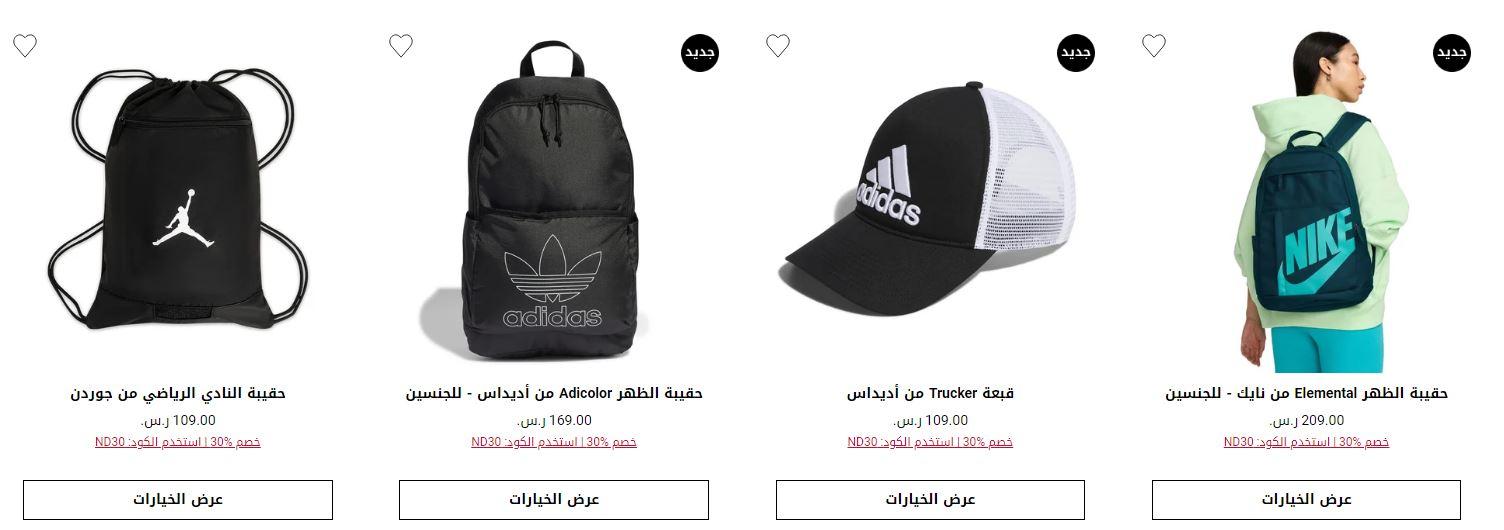Add Adidas Trucker cap to wishlist
The height and width of the screenshot is (530, 1504).
(778, 45)
